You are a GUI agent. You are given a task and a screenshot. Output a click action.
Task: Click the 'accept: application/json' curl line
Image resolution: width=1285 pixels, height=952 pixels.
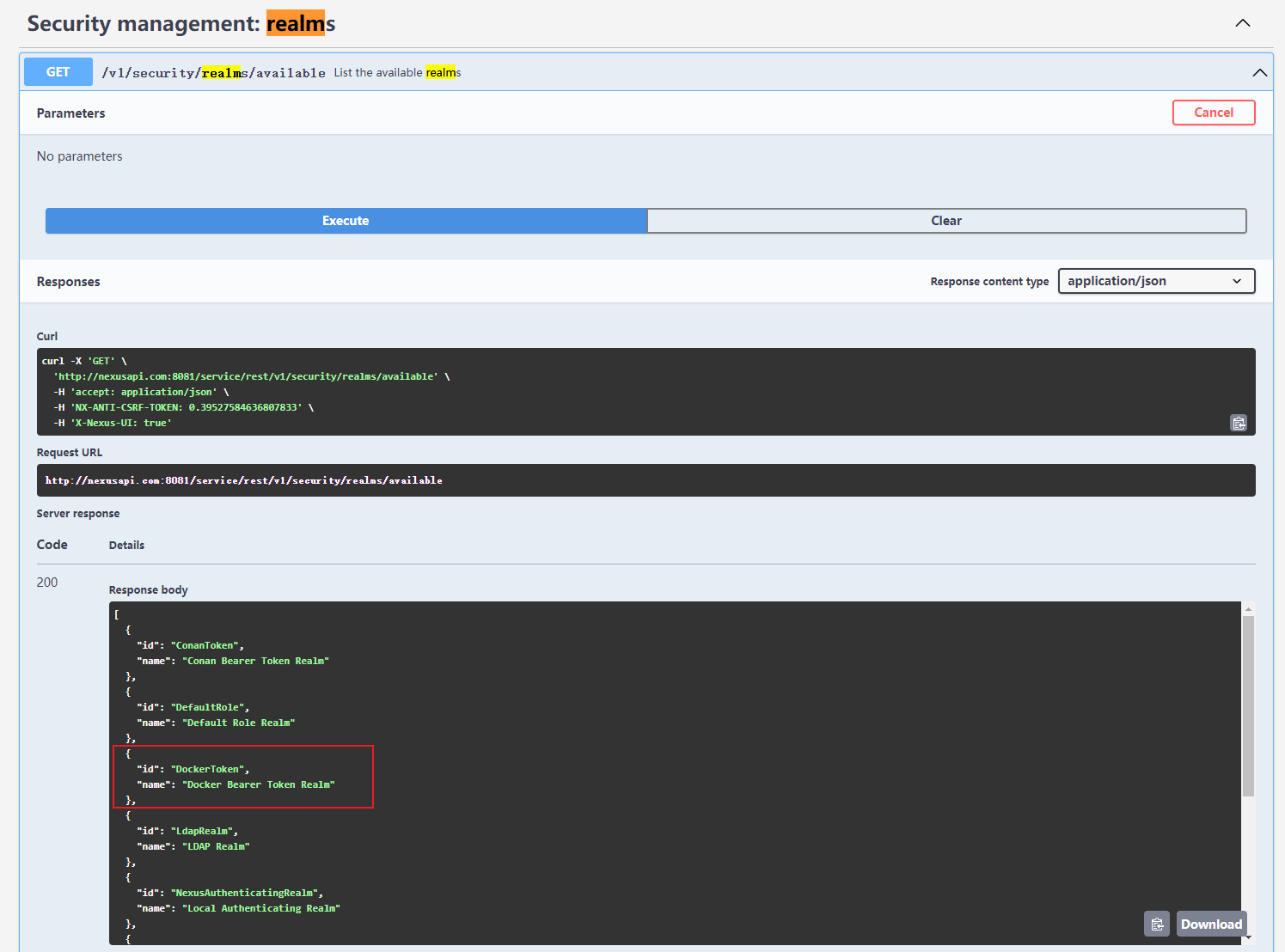(141, 392)
